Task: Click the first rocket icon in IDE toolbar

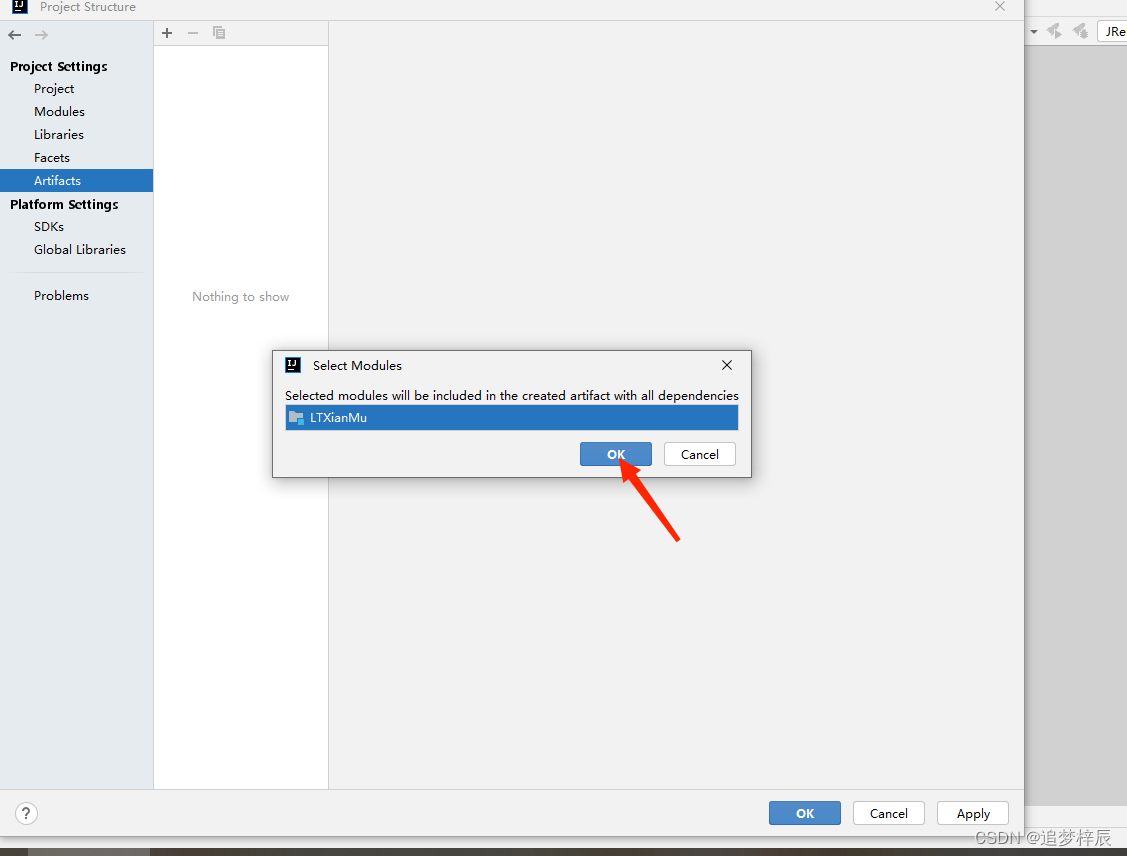Action: (x=1054, y=31)
